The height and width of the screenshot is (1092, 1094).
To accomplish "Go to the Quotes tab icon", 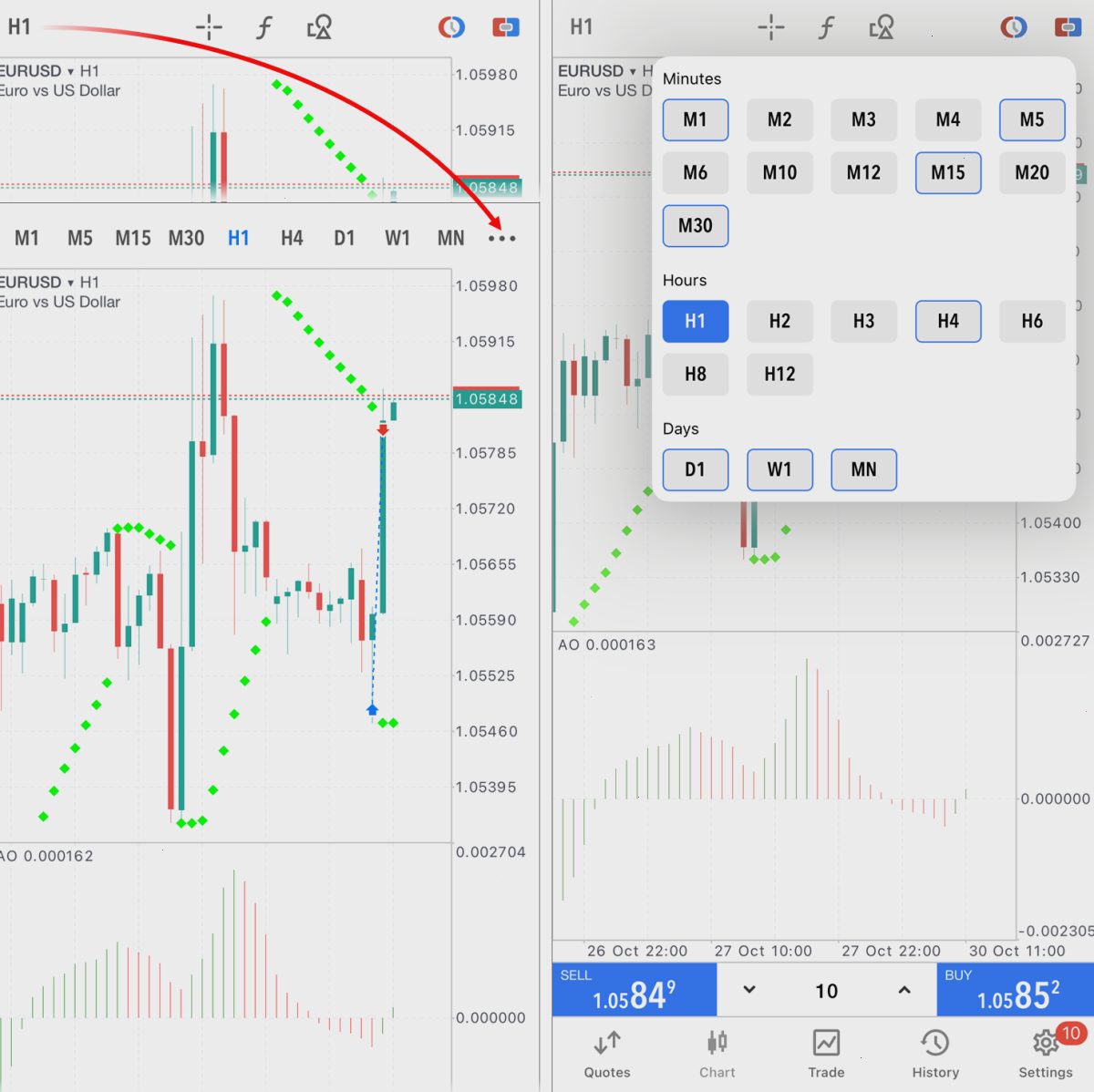I will click(607, 1043).
